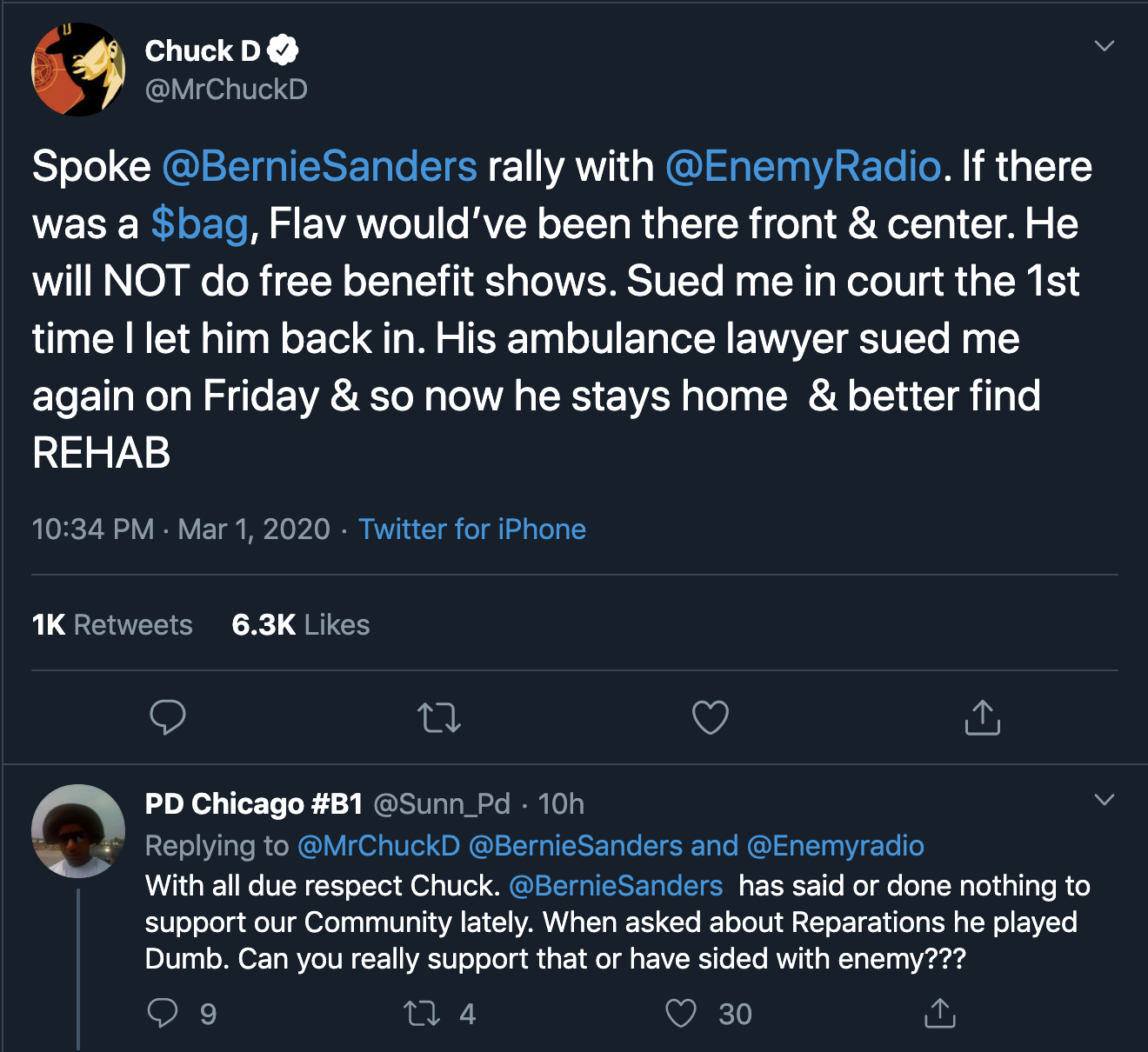Screen dimensions: 1148x1052
Task: Share PD Chicago's reply
Action: pyautogui.click(x=939, y=1013)
